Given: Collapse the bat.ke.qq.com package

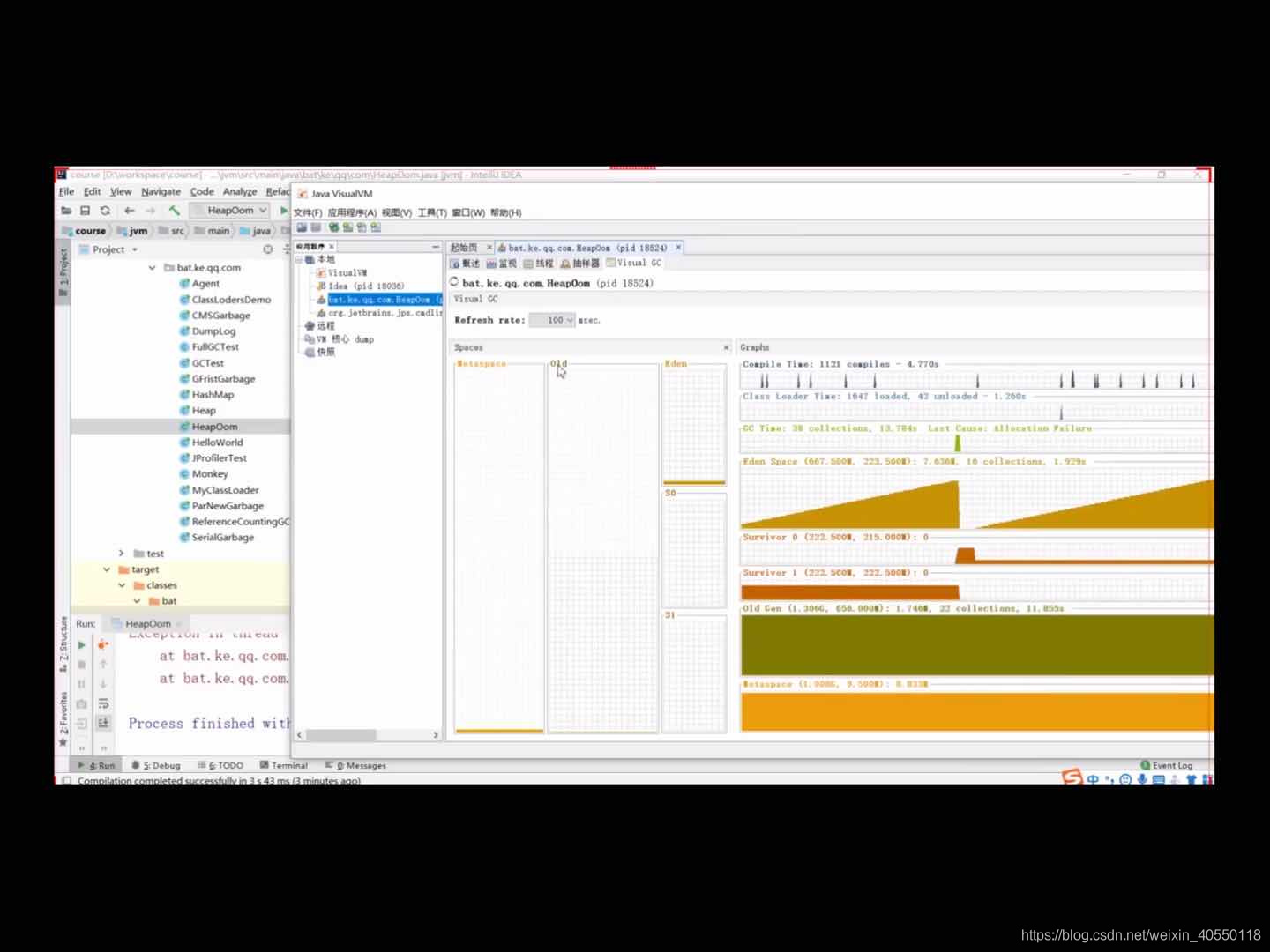Looking at the screenshot, I should pyautogui.click(x=152, y=267).
